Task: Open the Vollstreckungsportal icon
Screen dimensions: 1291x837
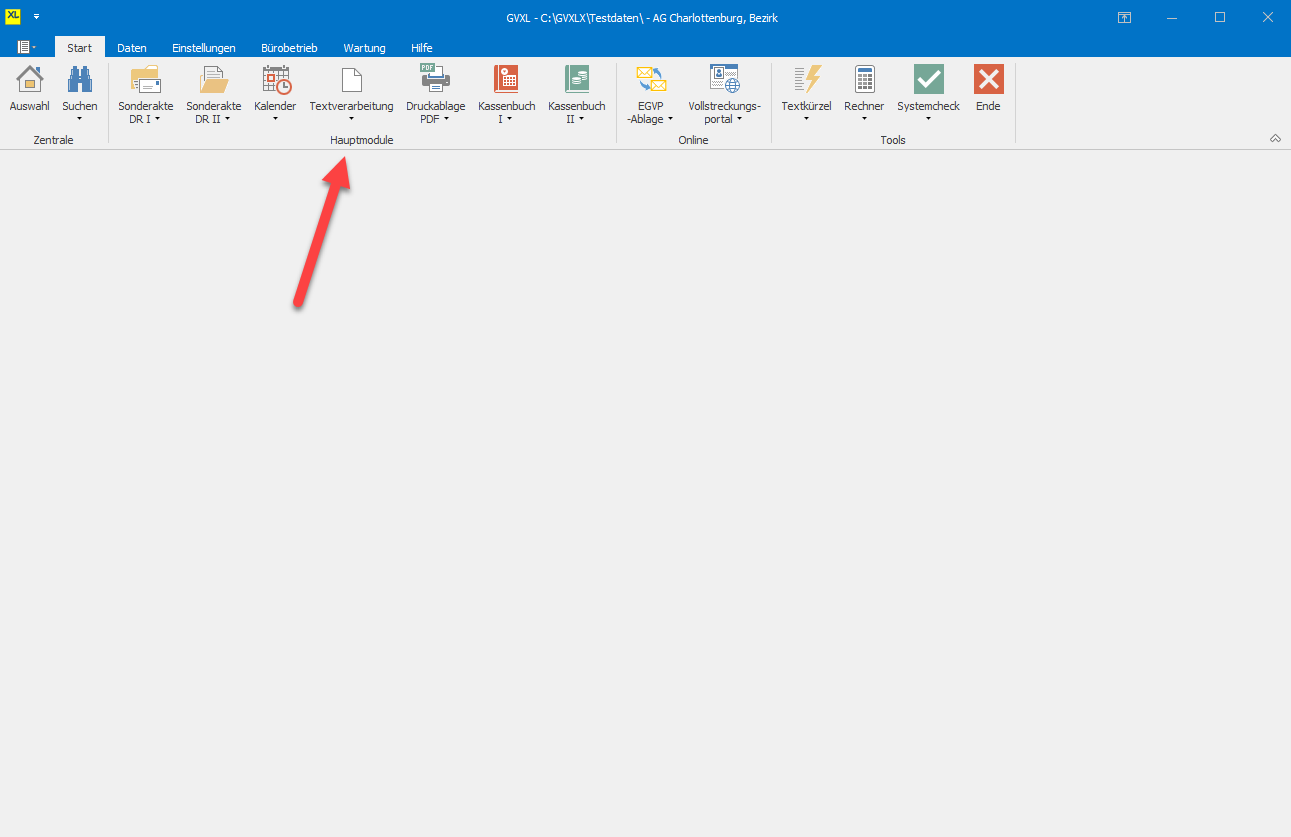Action: pos(725,80)
